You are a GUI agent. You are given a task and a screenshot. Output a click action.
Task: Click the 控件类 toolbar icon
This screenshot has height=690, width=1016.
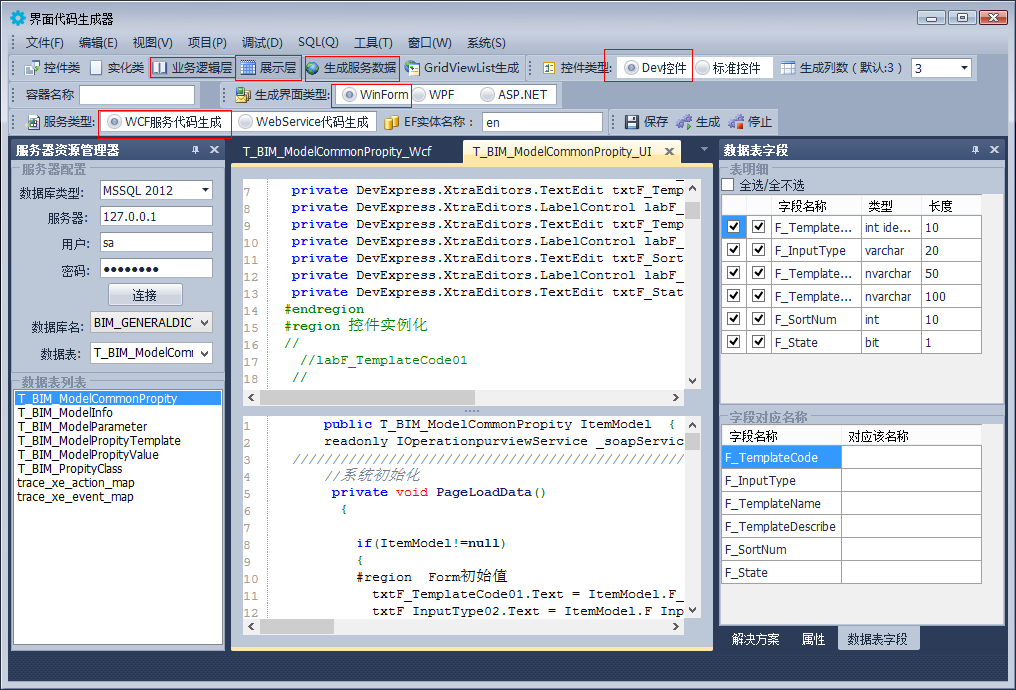pos(32,68)
